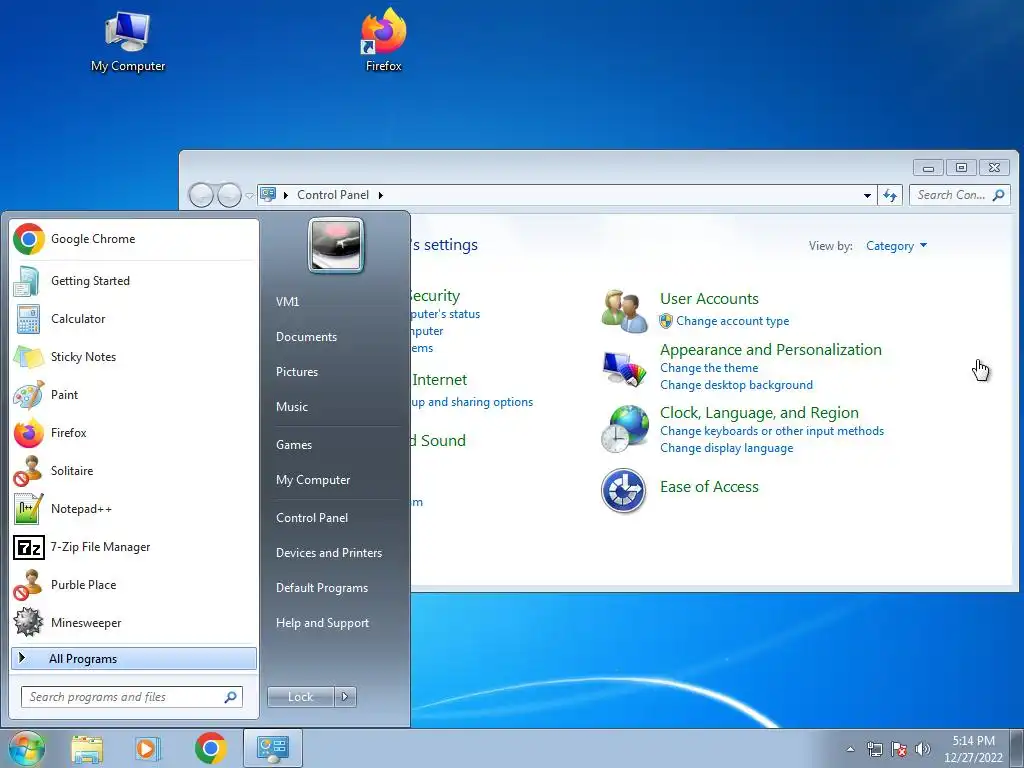
Task: Open Windows Explorer from the taskbar
Action: 87,748
